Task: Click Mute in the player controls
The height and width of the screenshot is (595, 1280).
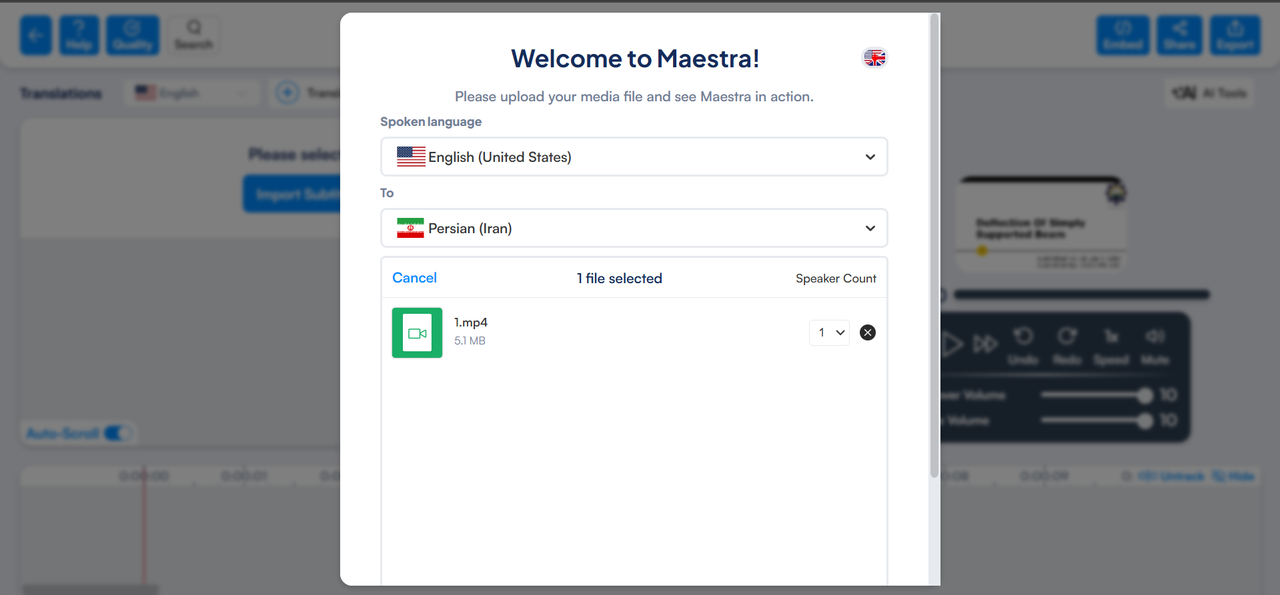Action: tap(1155, 345)
